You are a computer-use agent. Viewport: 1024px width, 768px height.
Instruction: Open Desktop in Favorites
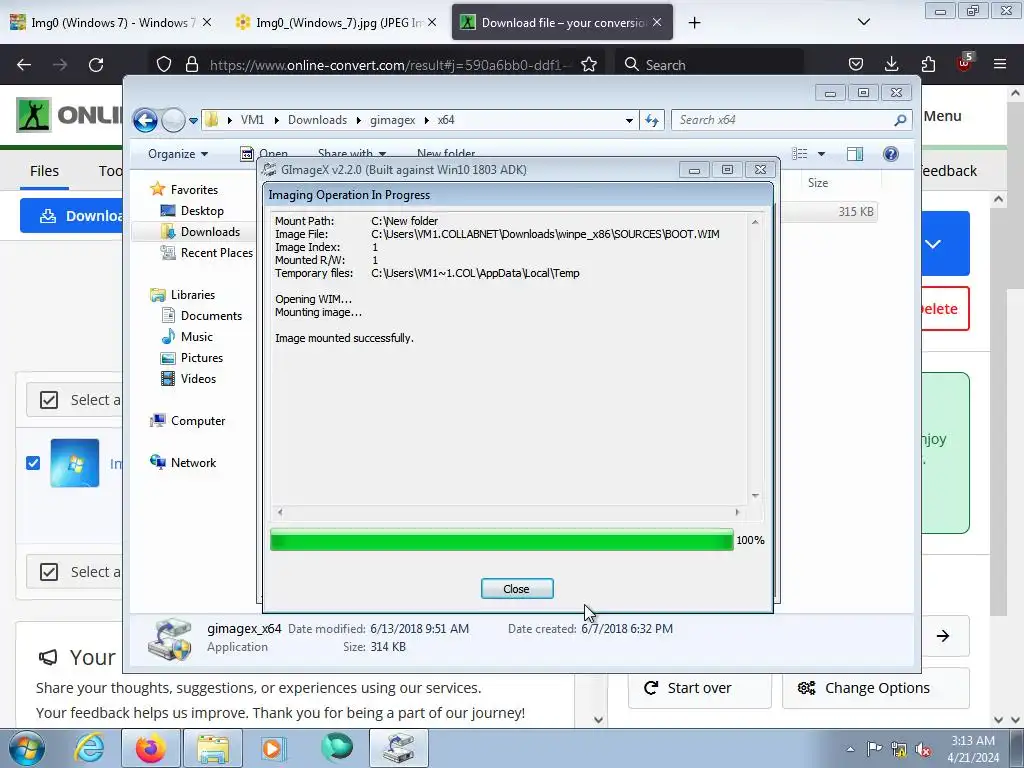tap(202, 211)
